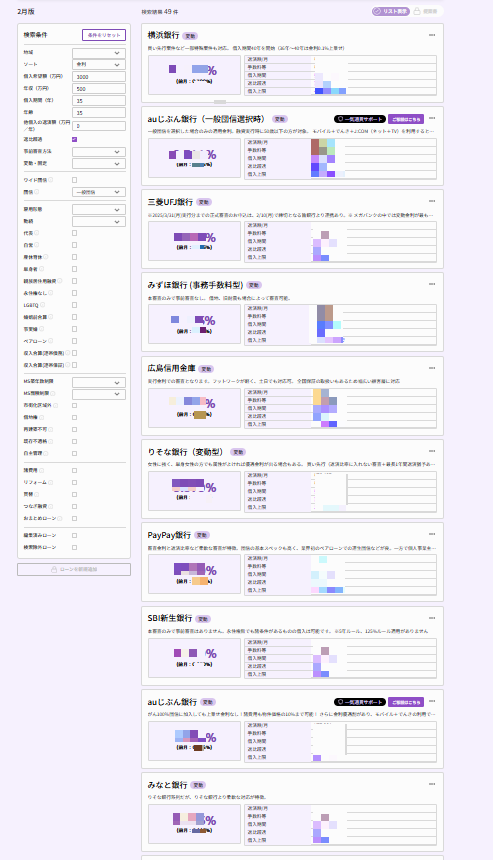This screenshot has height=860, width=493.
Task: Click ご相談はこちら on auじぶん銀行(一般団信選択時) card
Action: [406, 119]
